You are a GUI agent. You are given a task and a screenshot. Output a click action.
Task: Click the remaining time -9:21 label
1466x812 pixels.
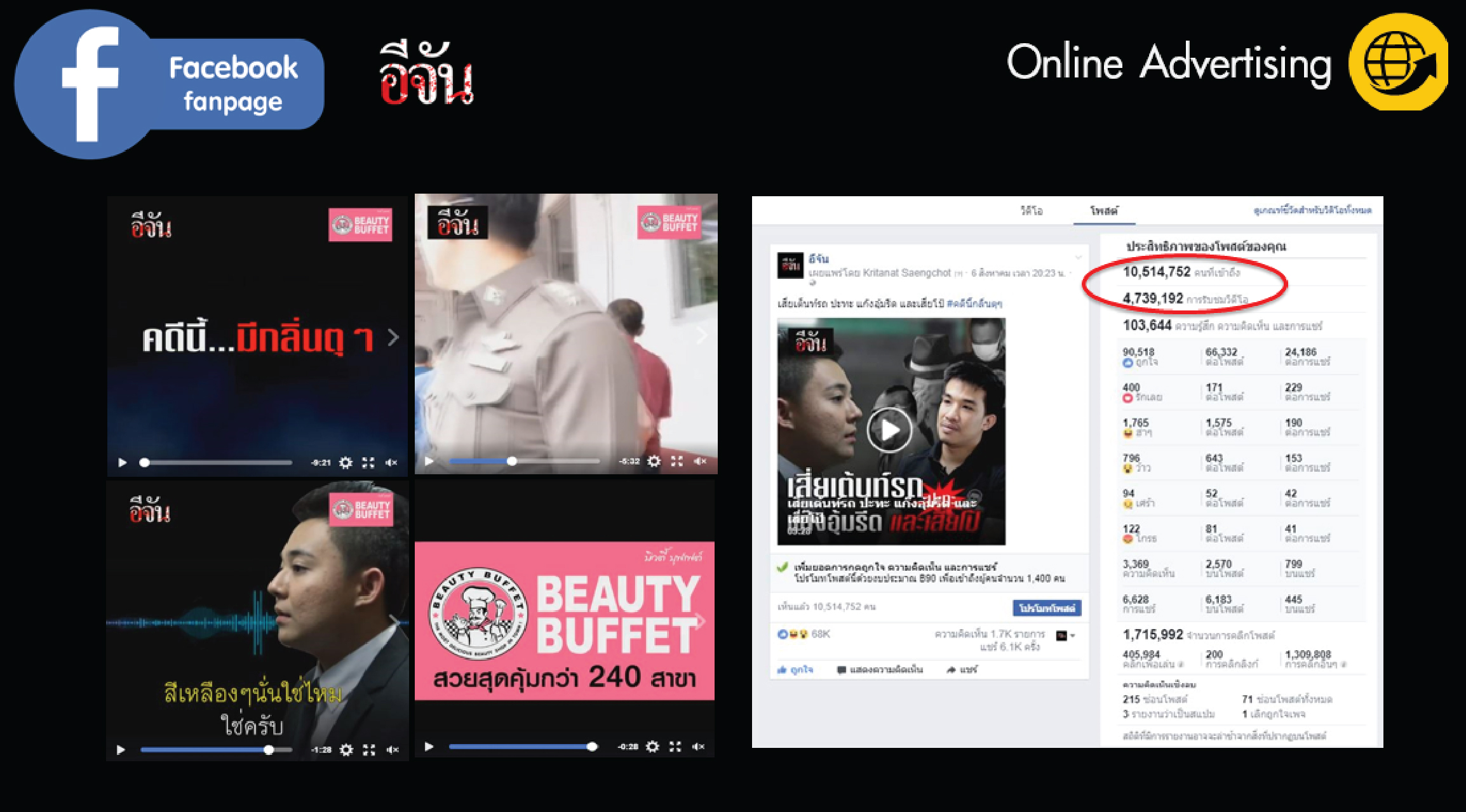321,463
